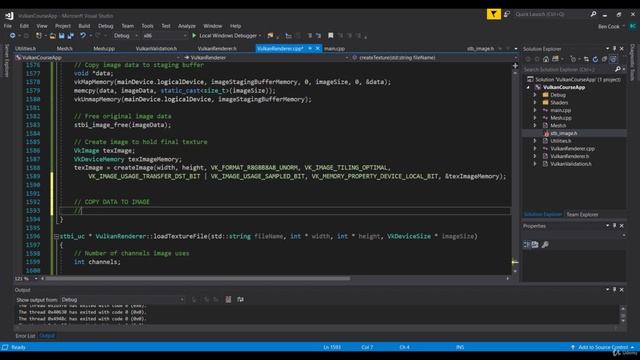Expand VulkanValidation.h tree node
640x360 pixels.
point(535,164)
